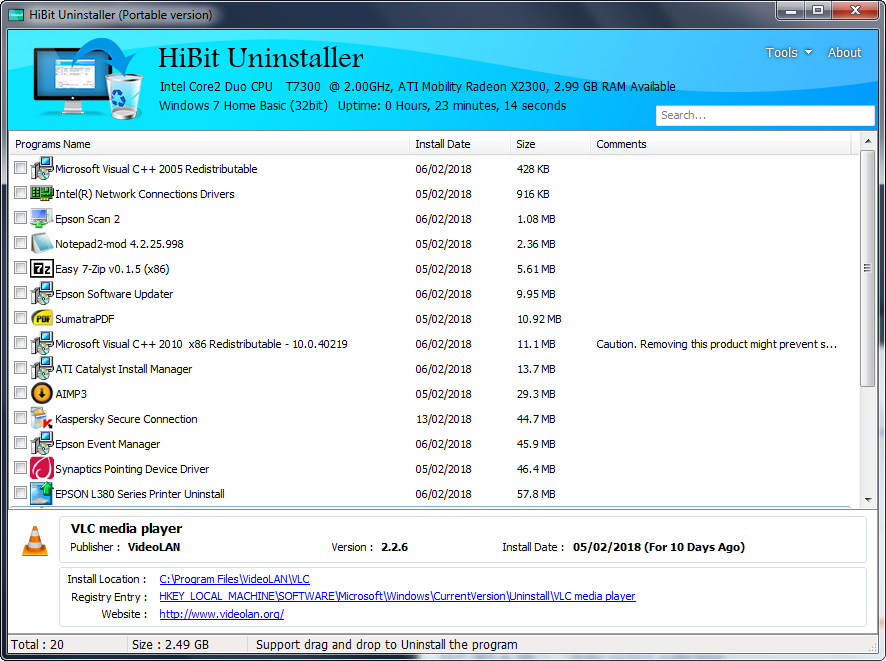Open the VLC media player registry entry link
Image resolution: width=886 pixels, height=661 pixels.
[x=397, y=596]
